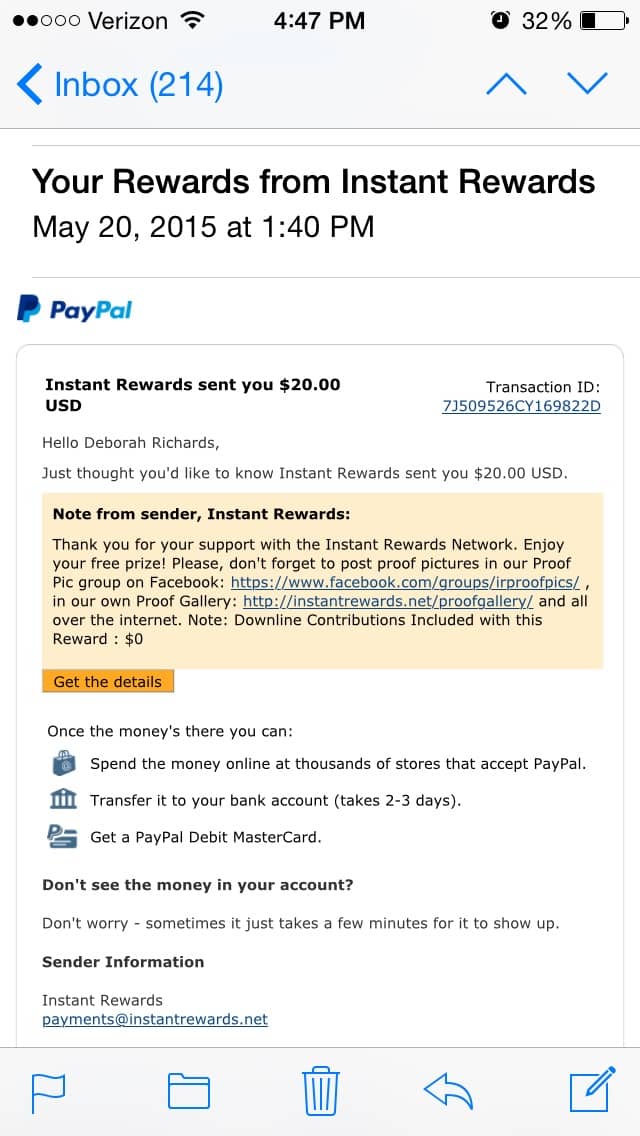Tap payments@instantrewards.net email address

coord(155,1019)
